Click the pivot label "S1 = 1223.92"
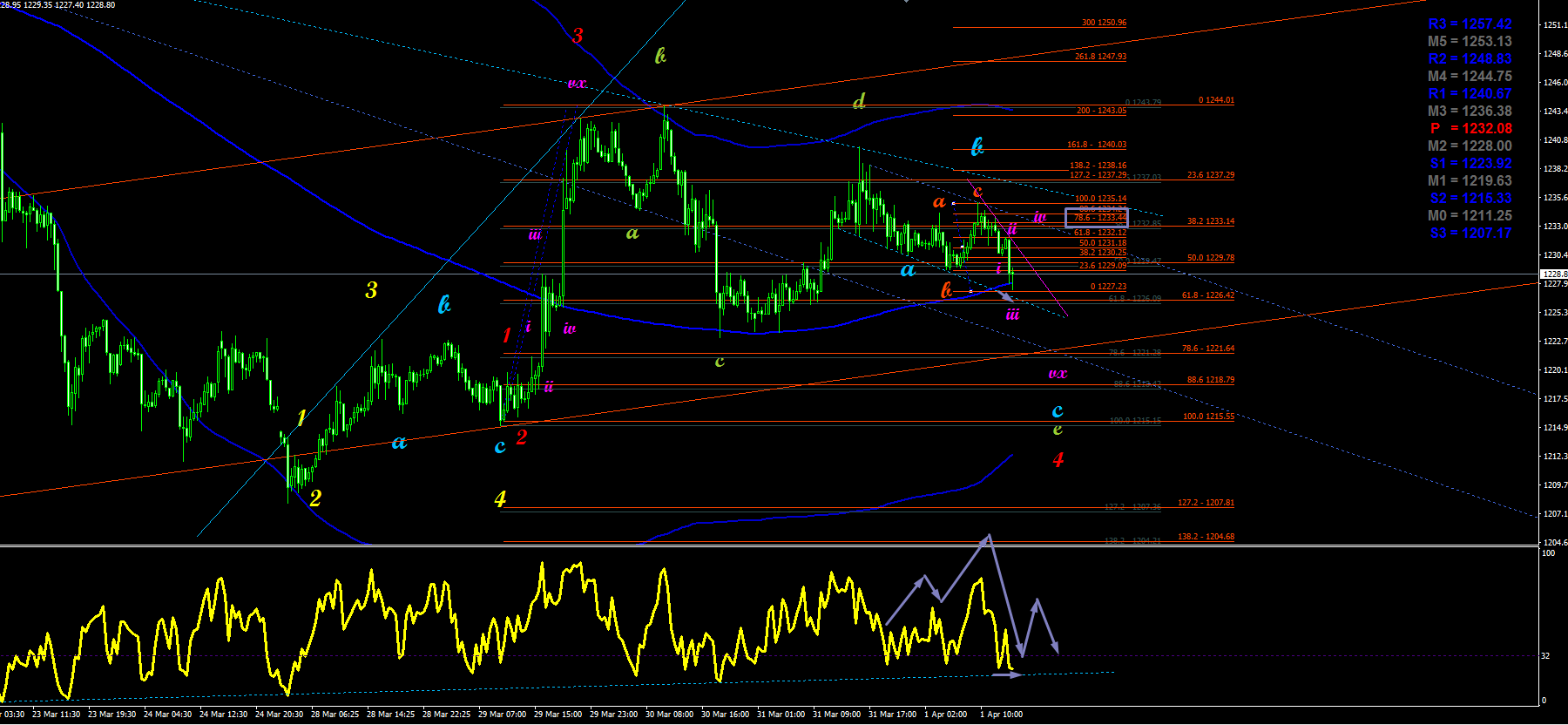This screenshot has height=725, width=1568. (x=1470, y=164)
